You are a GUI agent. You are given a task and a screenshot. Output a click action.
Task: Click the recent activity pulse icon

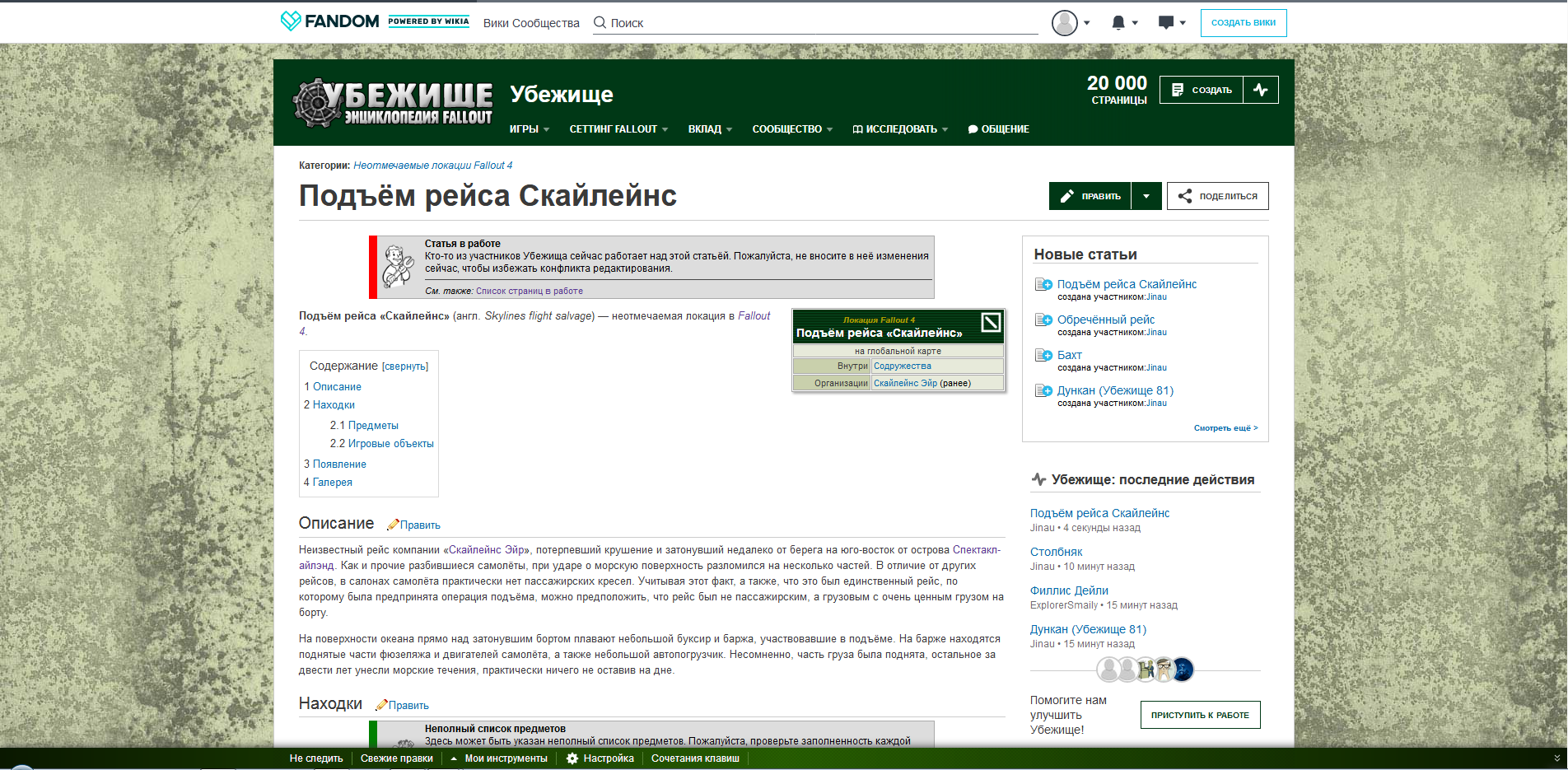(1038, 479)
